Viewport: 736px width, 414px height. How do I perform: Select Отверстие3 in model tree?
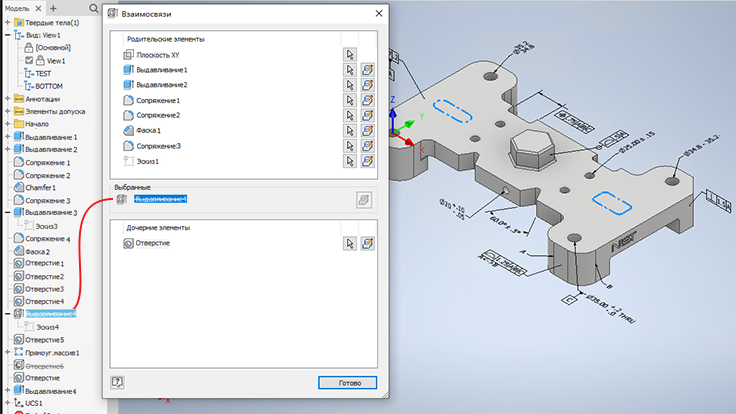(45, 289)
